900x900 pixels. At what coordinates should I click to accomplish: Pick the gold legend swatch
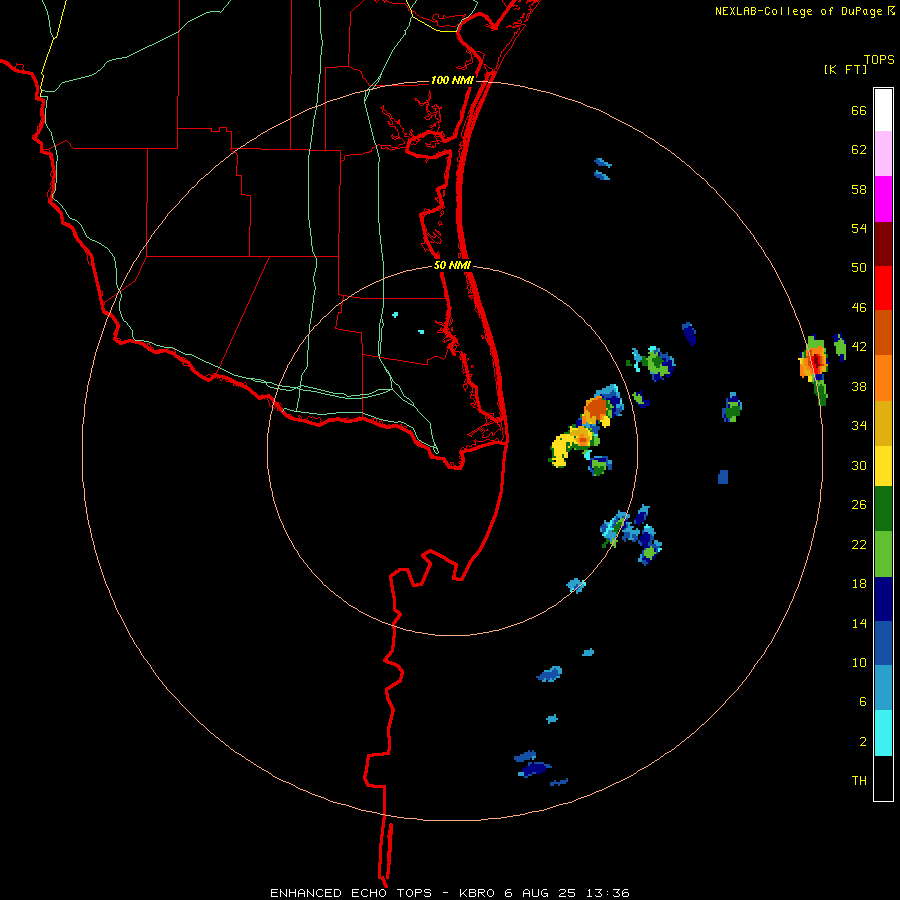pos(883,423)
